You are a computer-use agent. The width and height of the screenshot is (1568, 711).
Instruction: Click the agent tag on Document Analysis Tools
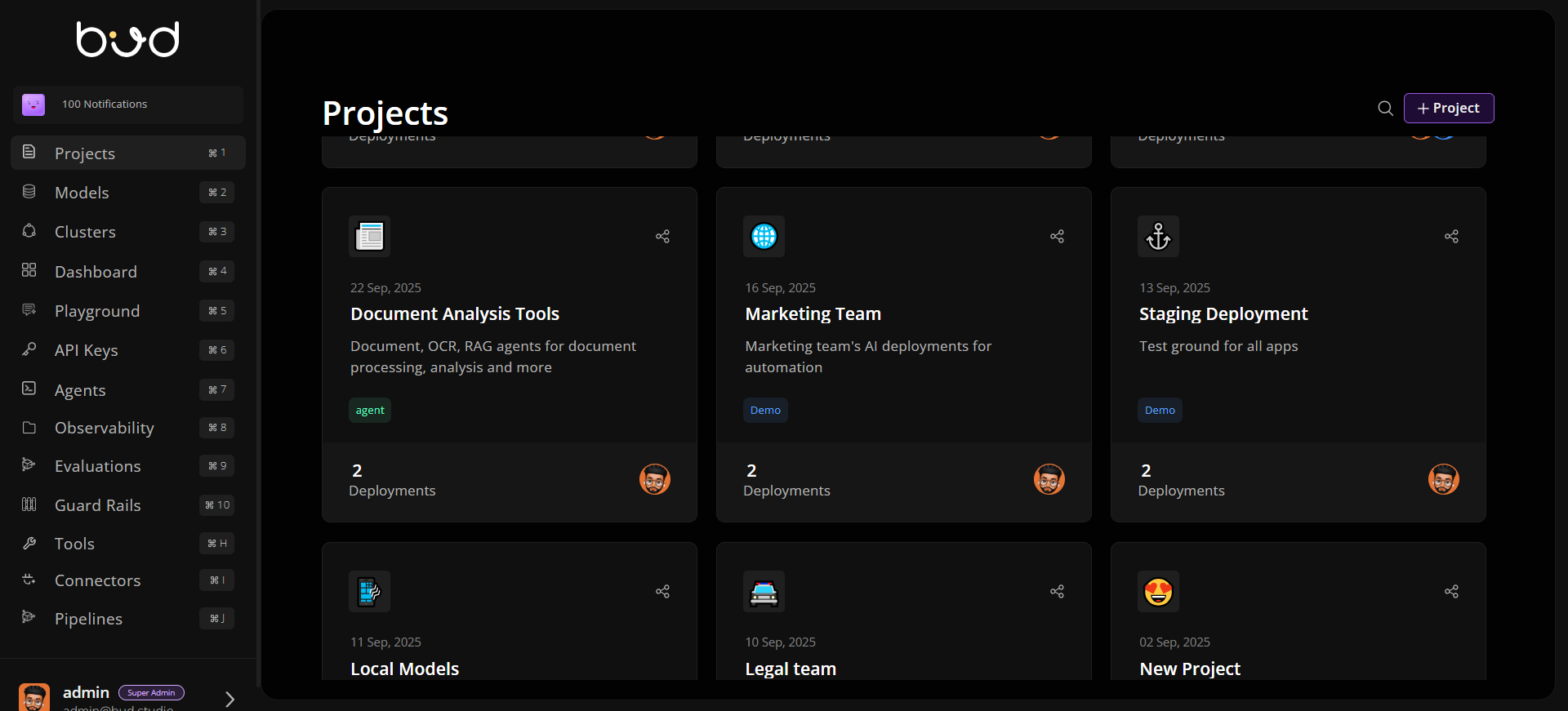click(x=370, y=410)
